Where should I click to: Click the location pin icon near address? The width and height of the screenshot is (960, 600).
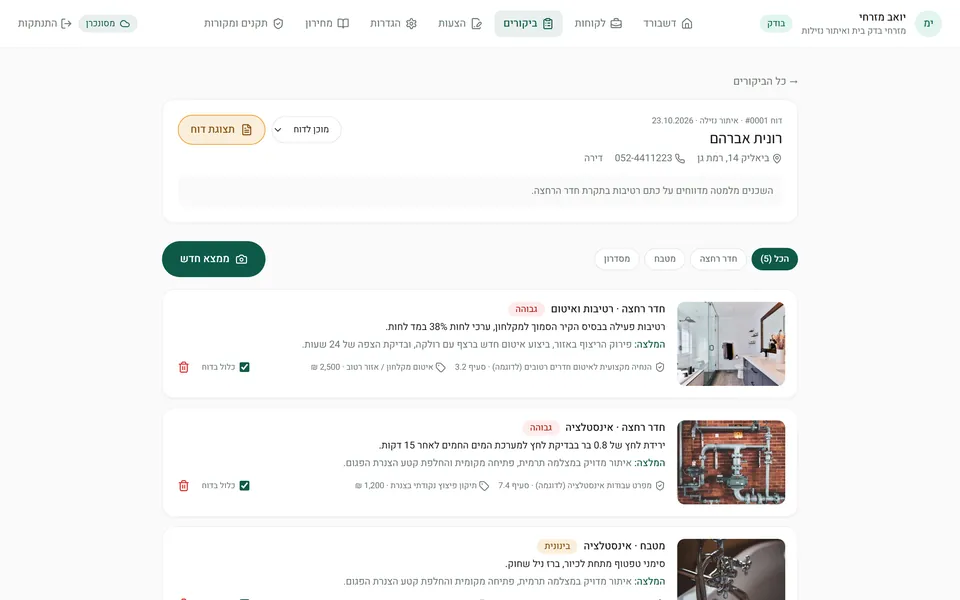pos(777,159)
